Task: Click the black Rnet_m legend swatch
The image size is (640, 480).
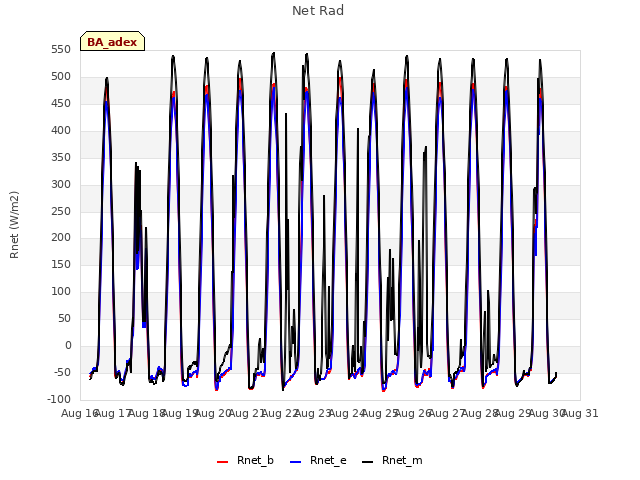Action: [367, 462]
